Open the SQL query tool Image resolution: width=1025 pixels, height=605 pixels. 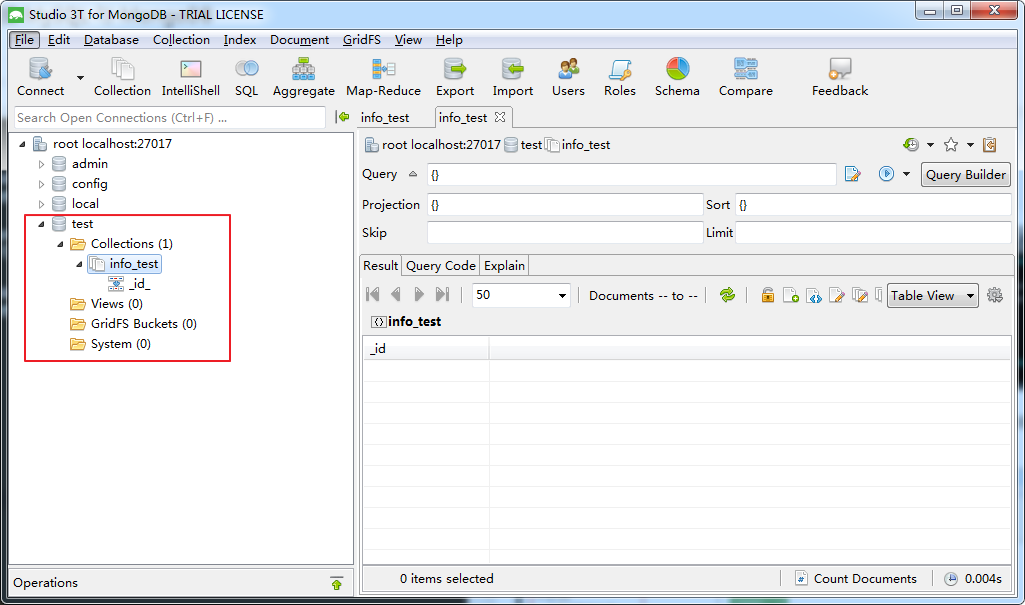[x=246, y=76]
